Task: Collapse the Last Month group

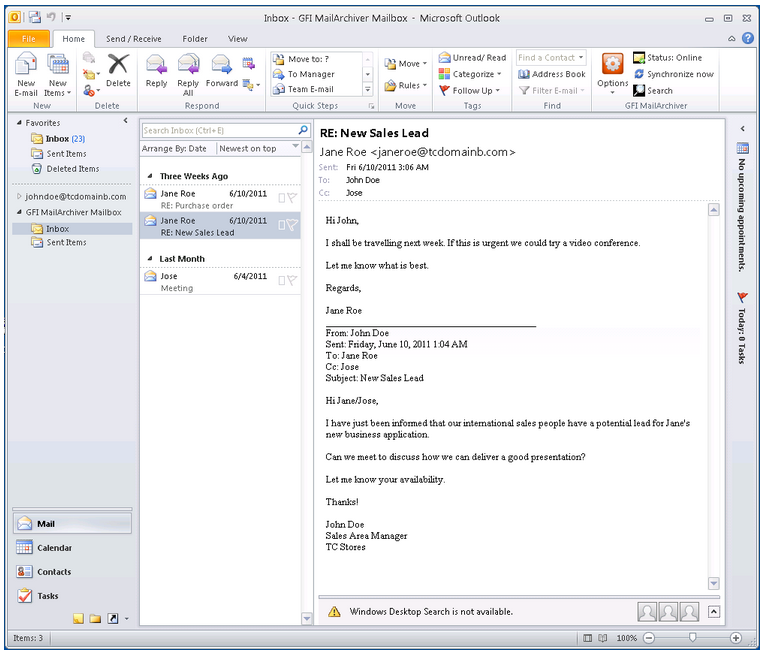Action: [x=150, y=258]
